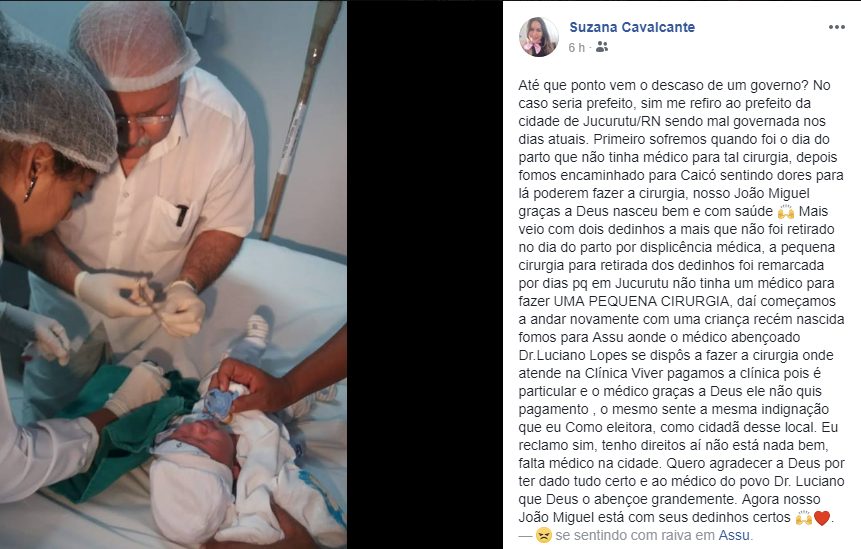This screenshot has width=861, height=549.
Task: Click the 'Clínica Viver' text in the post
Action: pos(616,373)
